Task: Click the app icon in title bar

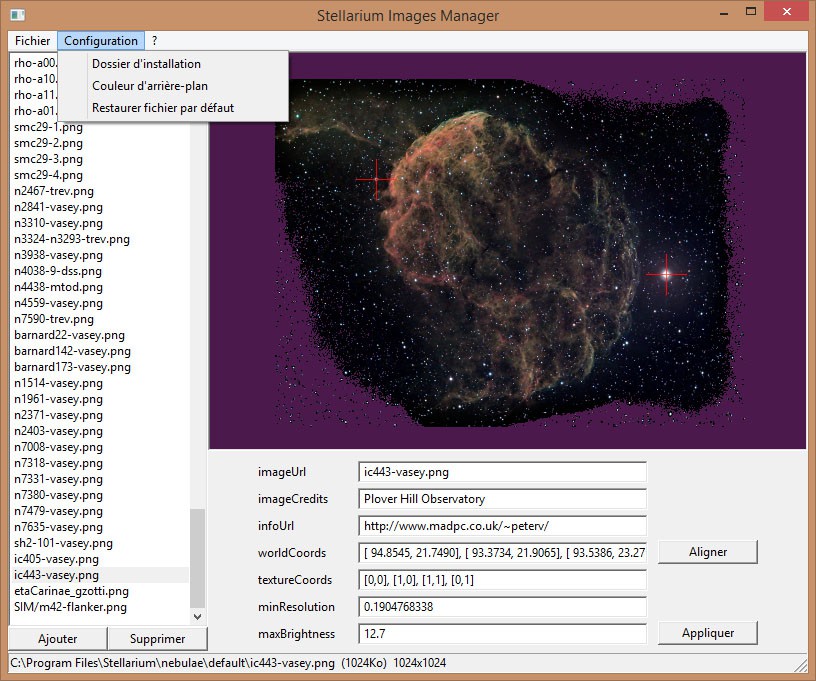Action: coord(18,15)
